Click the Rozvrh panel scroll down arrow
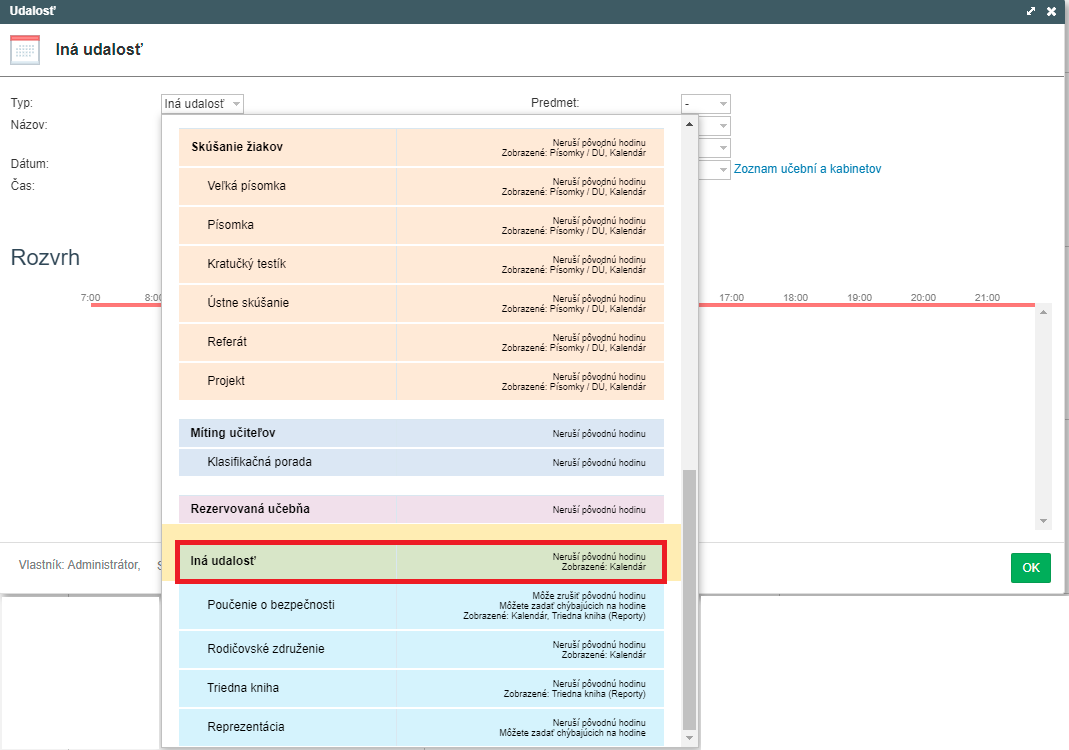The image size is (1069, 750). click(x=1043, y=521)
